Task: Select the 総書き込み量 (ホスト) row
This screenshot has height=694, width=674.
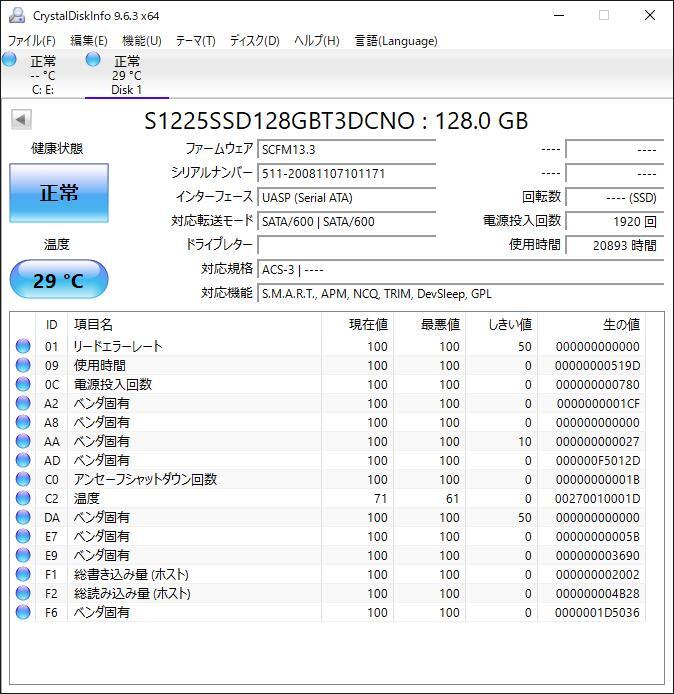Action: 327,574
